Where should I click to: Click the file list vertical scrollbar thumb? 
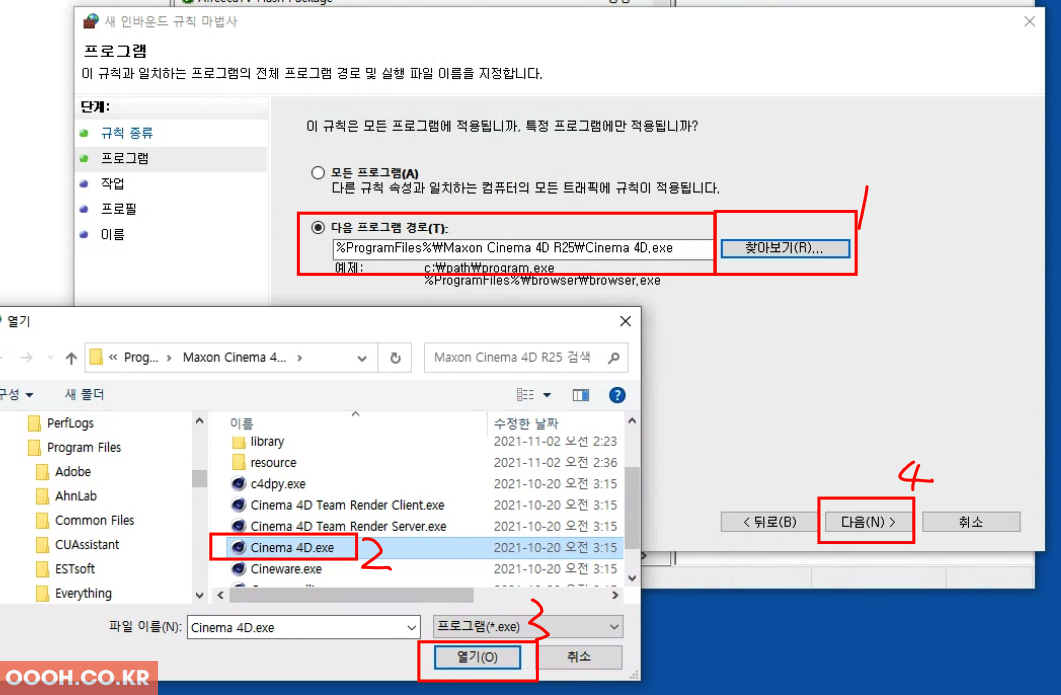pyautogui.click(x=632, y=508)
